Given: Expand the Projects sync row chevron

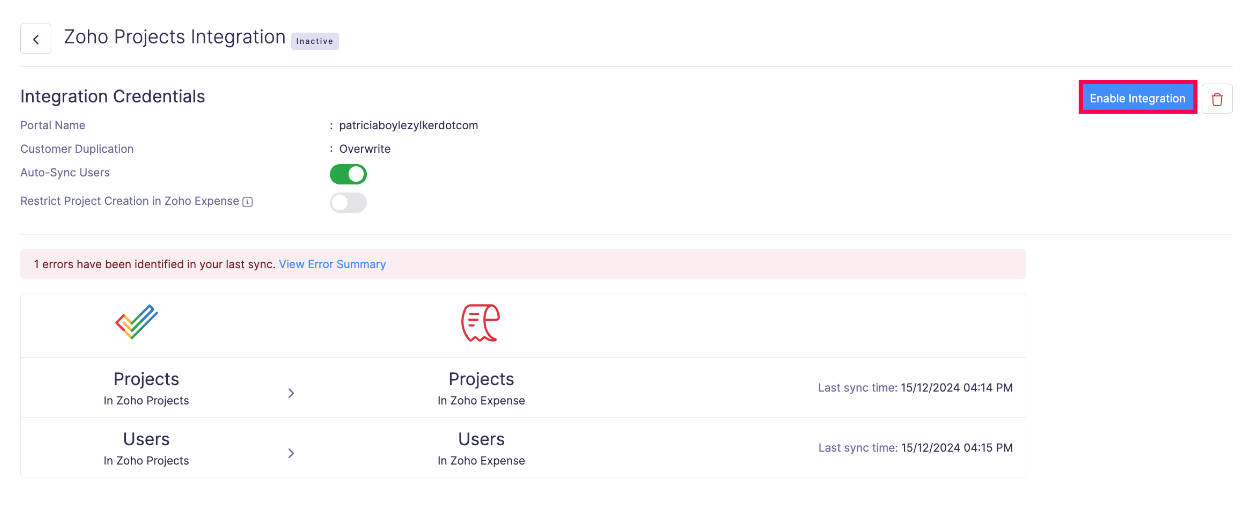Looking at the screenshot, I should tap(291, 393).
